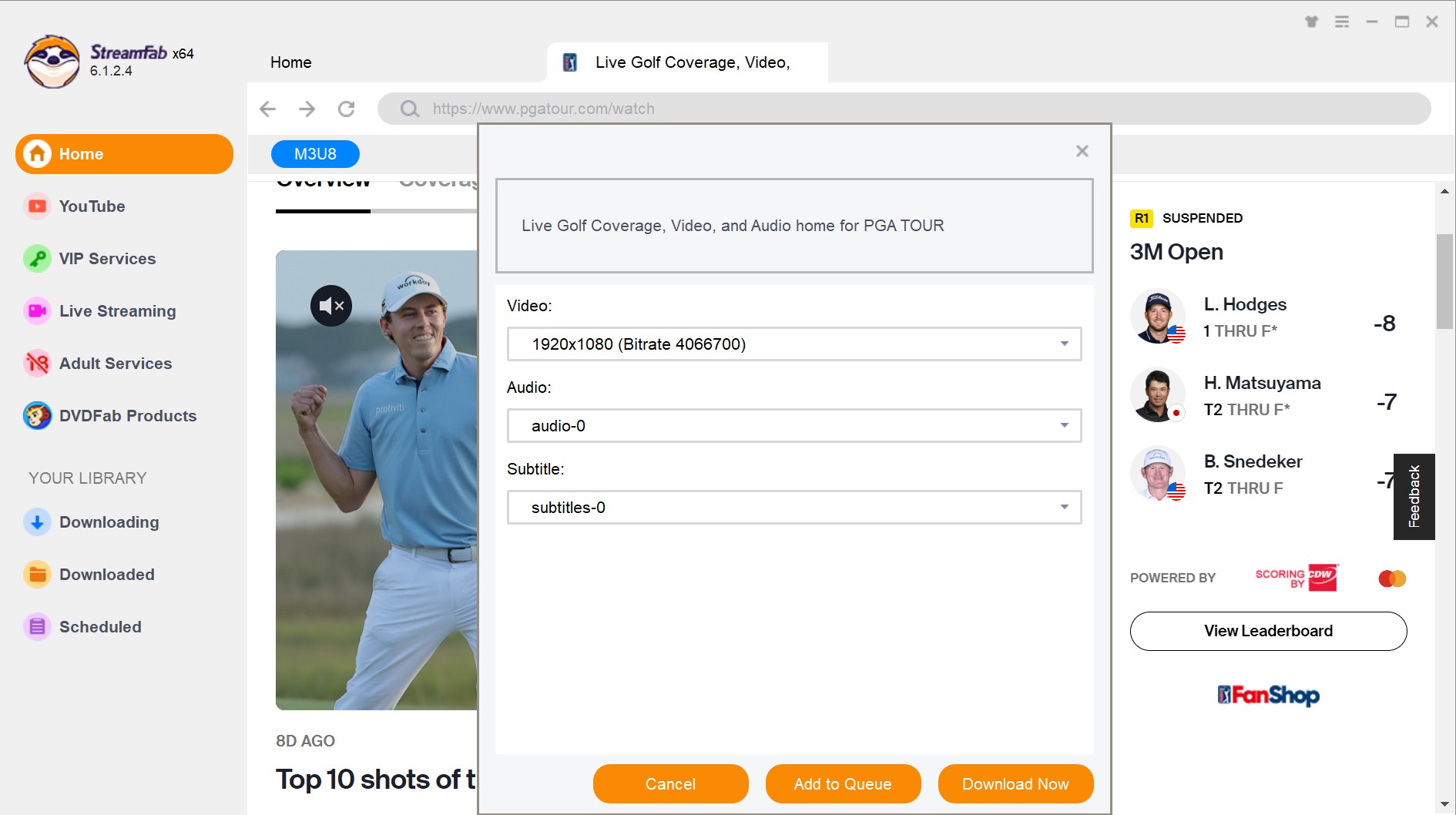Open Downloaded library section

pos(106,575)
